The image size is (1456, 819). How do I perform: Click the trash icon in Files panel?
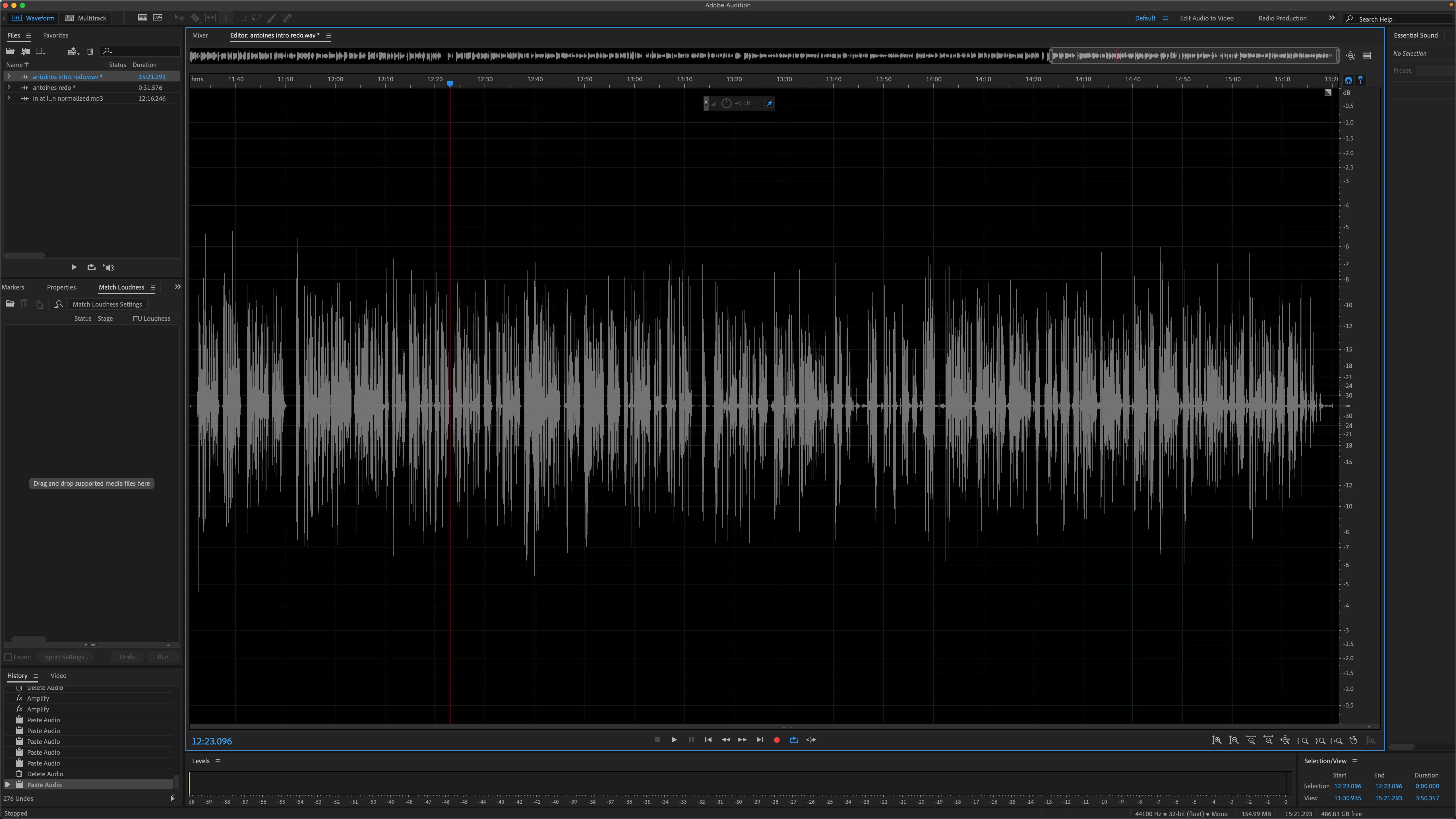coord(90,51)
